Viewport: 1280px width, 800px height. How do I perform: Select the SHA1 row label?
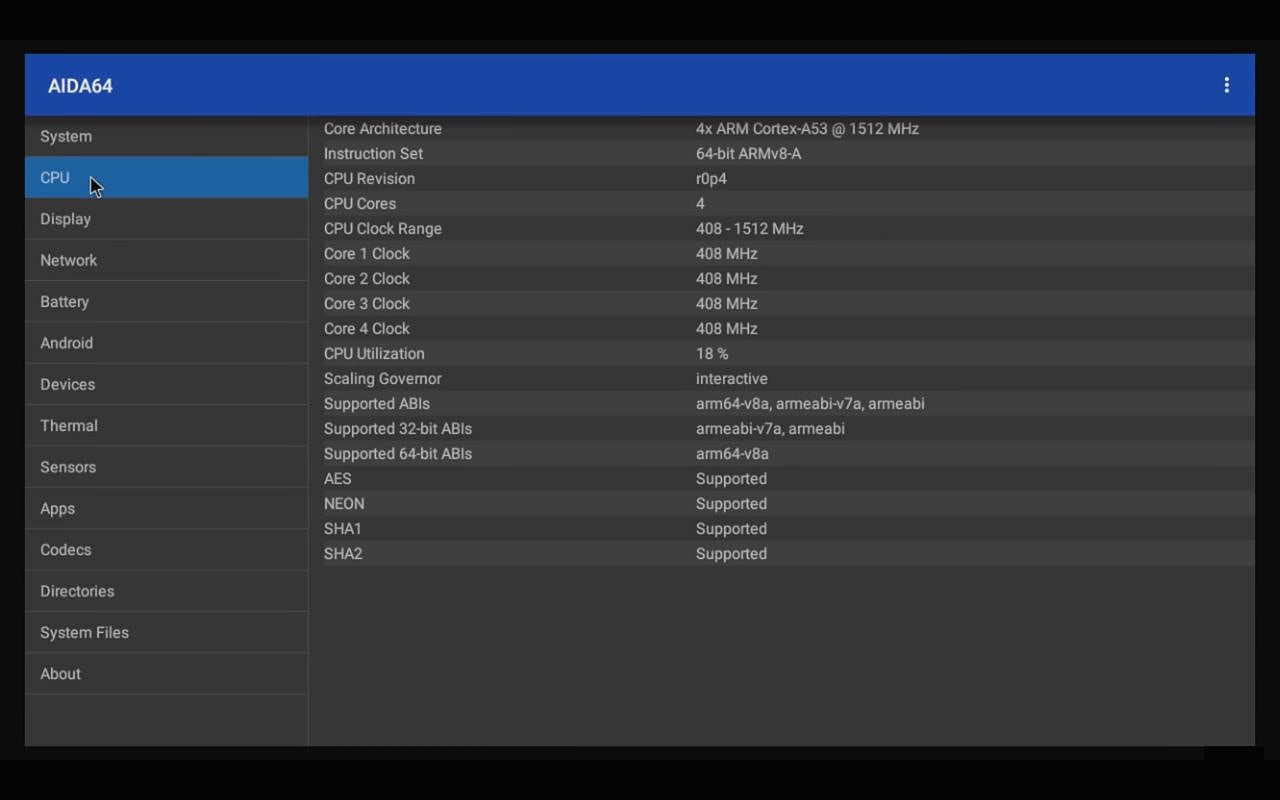click(x=342, y=529)
